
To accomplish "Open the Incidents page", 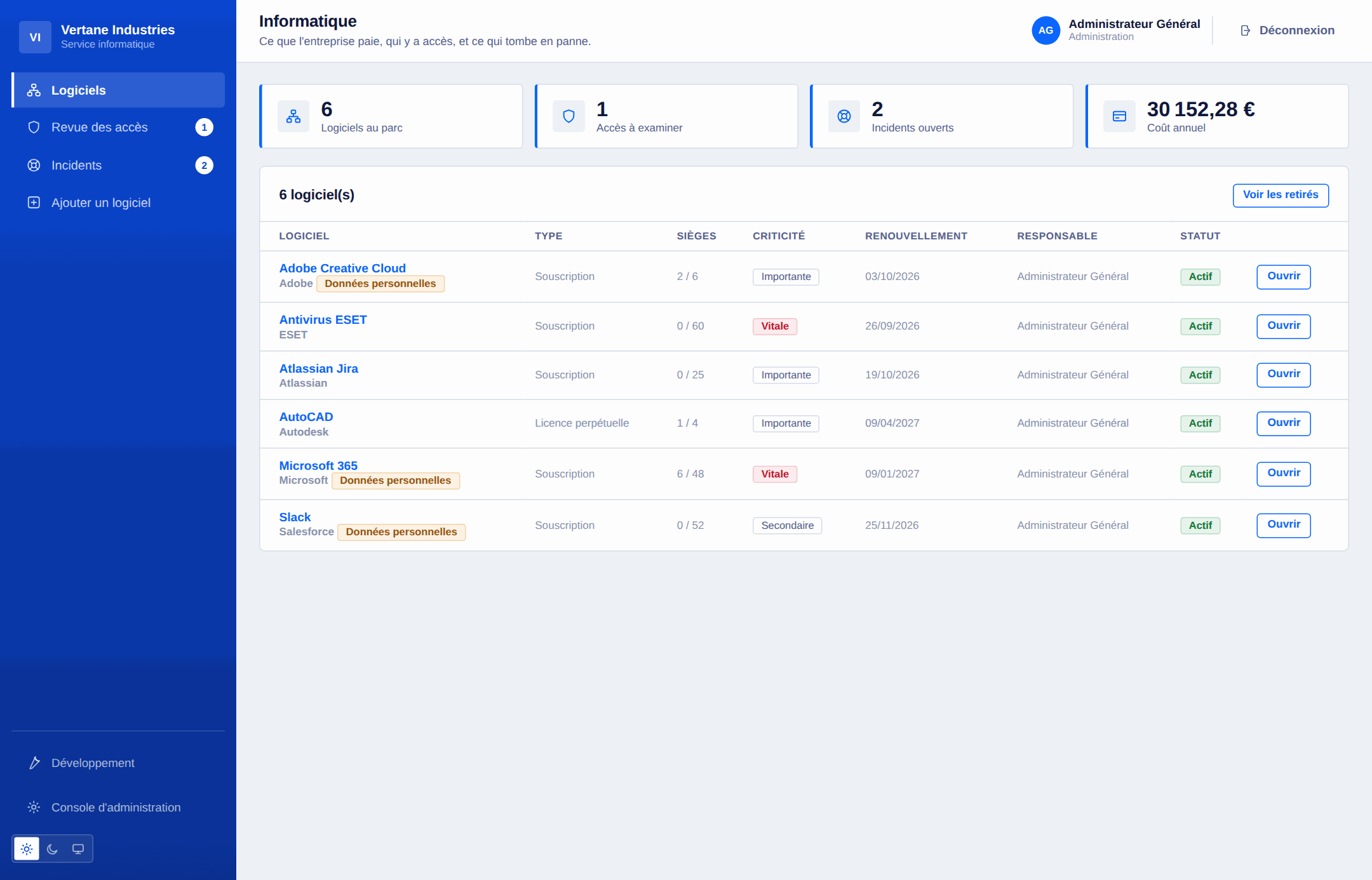I will 118,165.
